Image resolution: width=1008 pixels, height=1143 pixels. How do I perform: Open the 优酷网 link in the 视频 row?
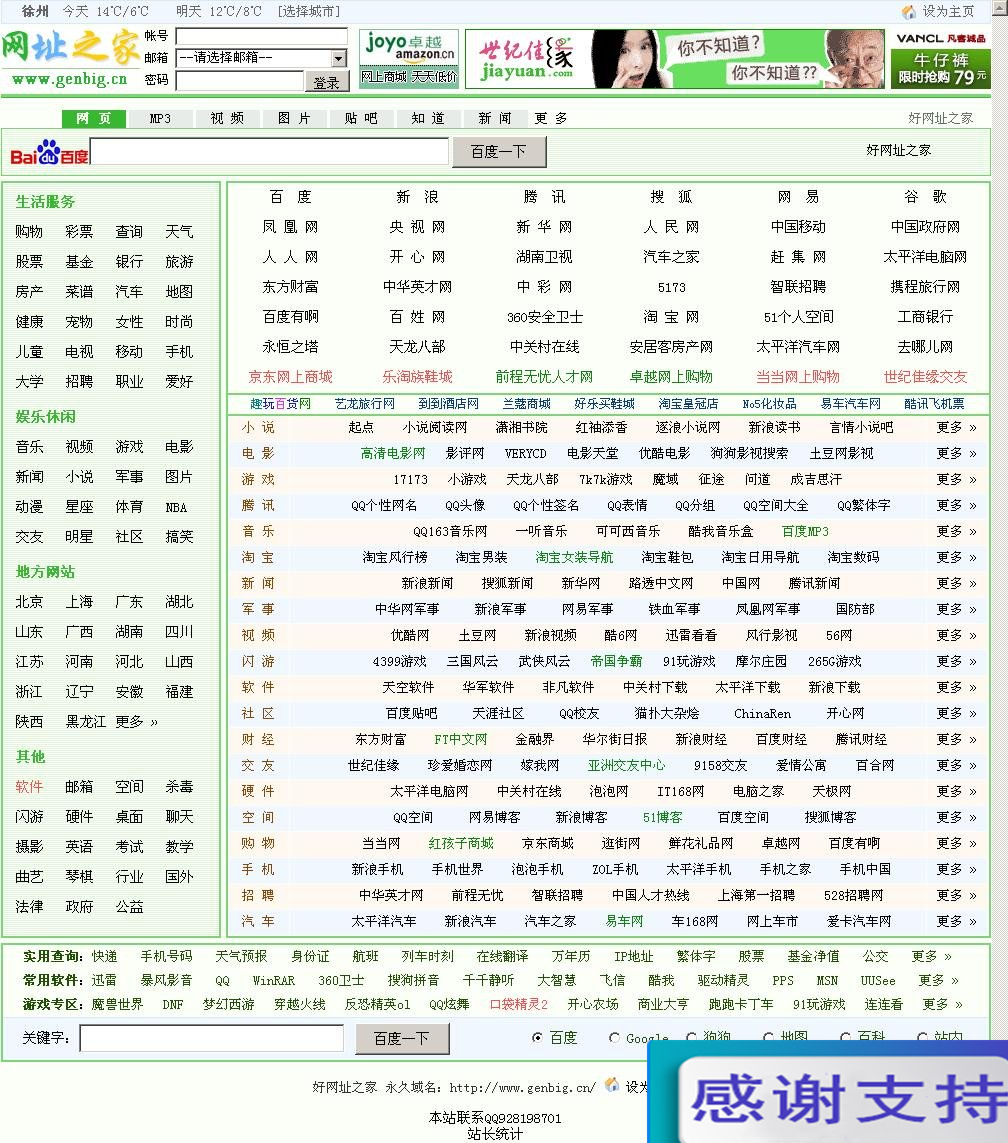410,635
